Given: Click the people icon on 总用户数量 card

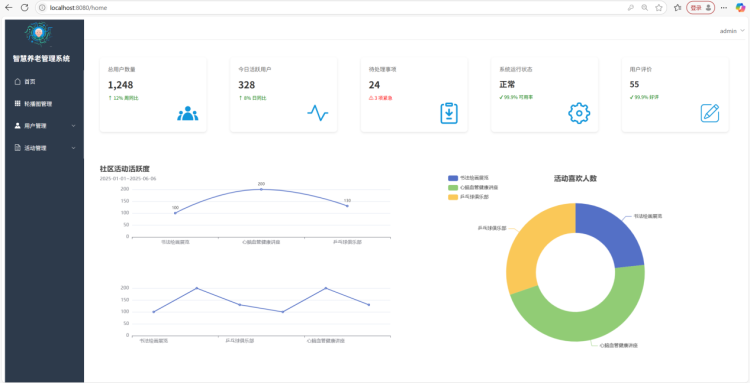Looking at the screenshot, I should (x=188, y=113).
